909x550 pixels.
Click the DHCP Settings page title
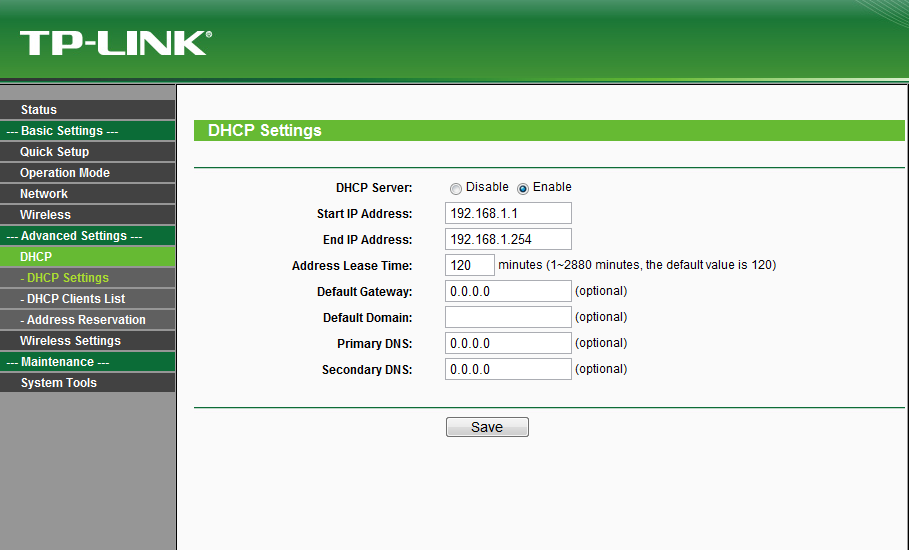click(x=264, y=130)
